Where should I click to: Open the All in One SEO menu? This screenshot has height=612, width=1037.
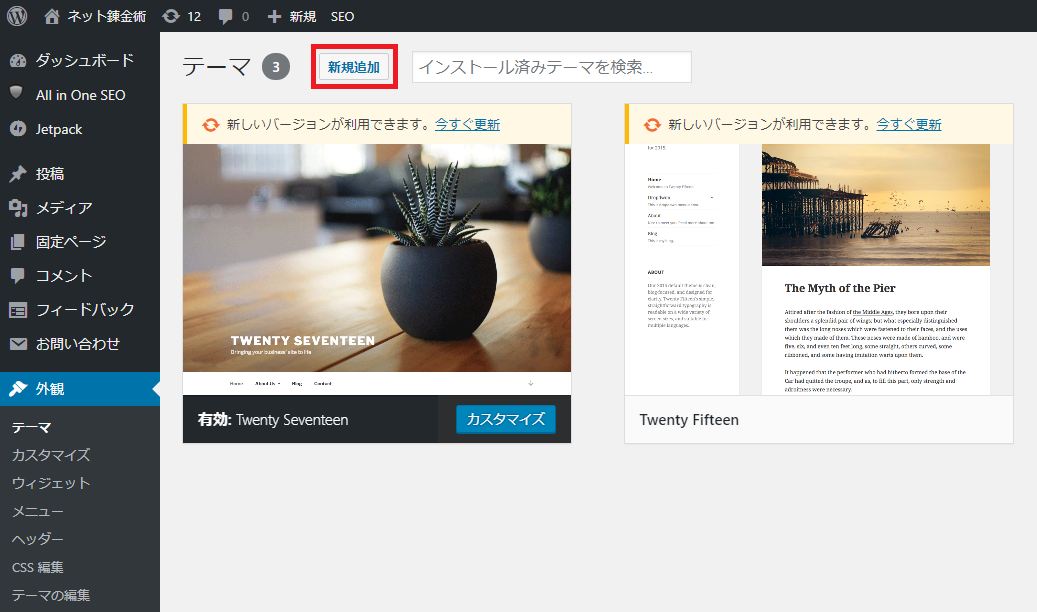(x=80, y=95)
